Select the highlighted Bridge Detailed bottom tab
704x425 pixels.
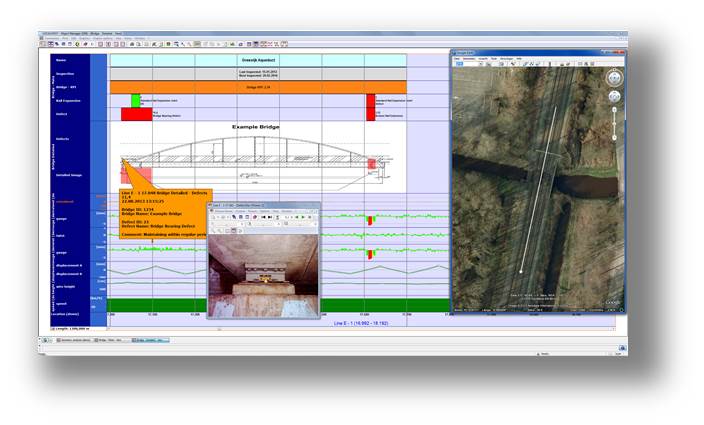(150, 340)
